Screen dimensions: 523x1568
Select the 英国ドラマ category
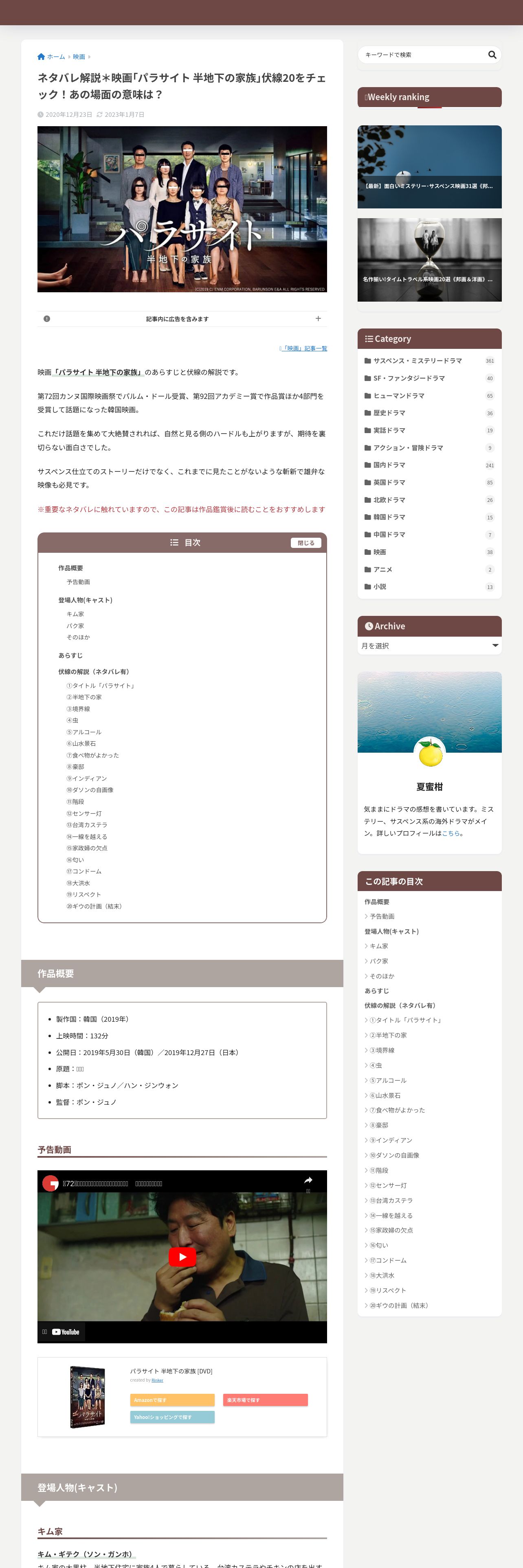[430, 483]
